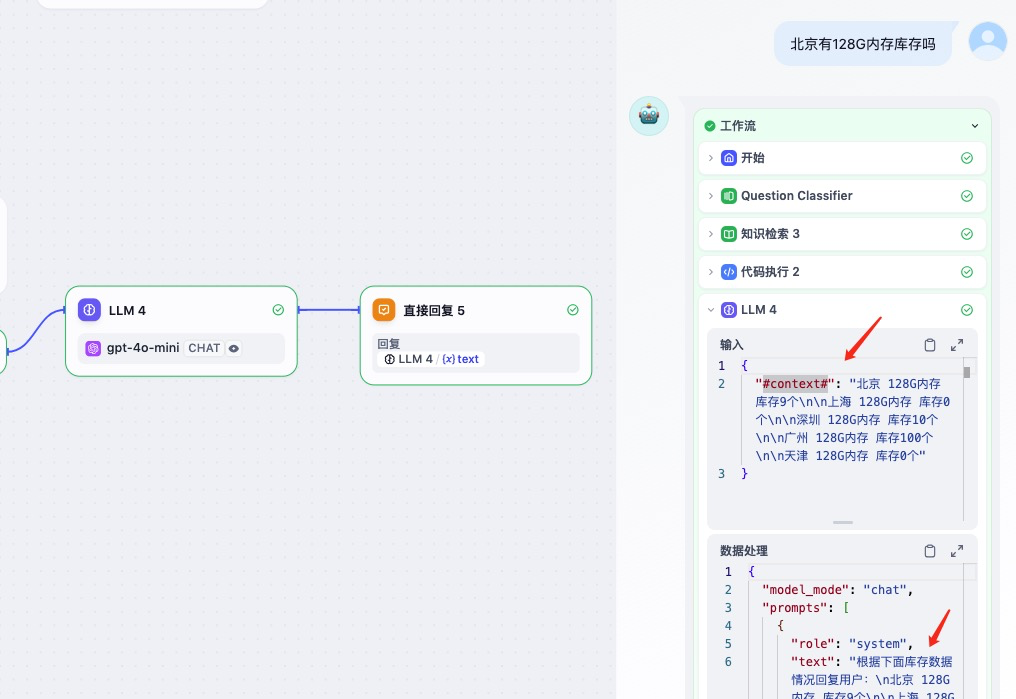
Task: Expand data processing panel to fullscreen
Action: [x=957, y=551]
